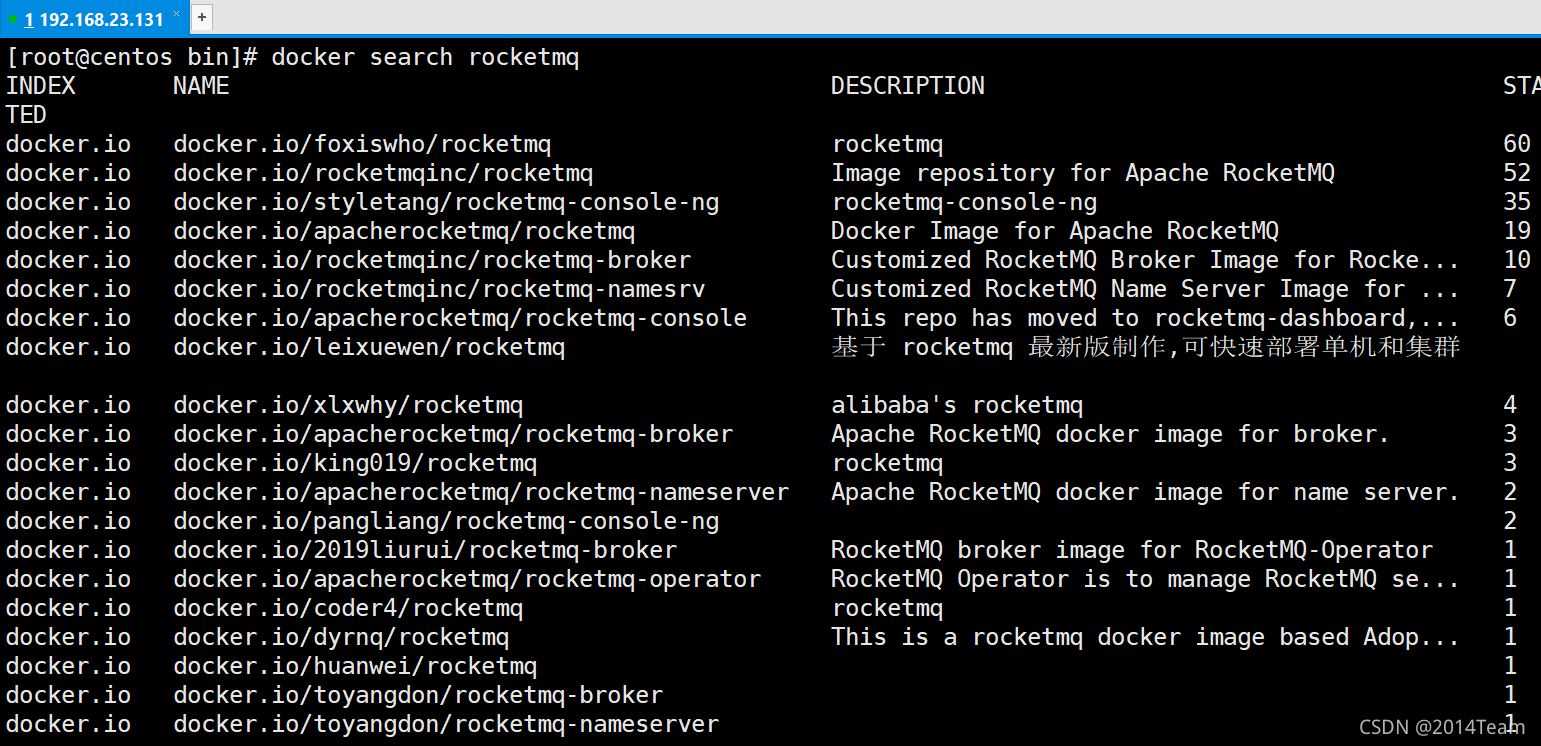Click docker.io/2019liurui/rocketmq-broker entry
The width and height of the screenshot is (1541, 746).
[425, 550]
